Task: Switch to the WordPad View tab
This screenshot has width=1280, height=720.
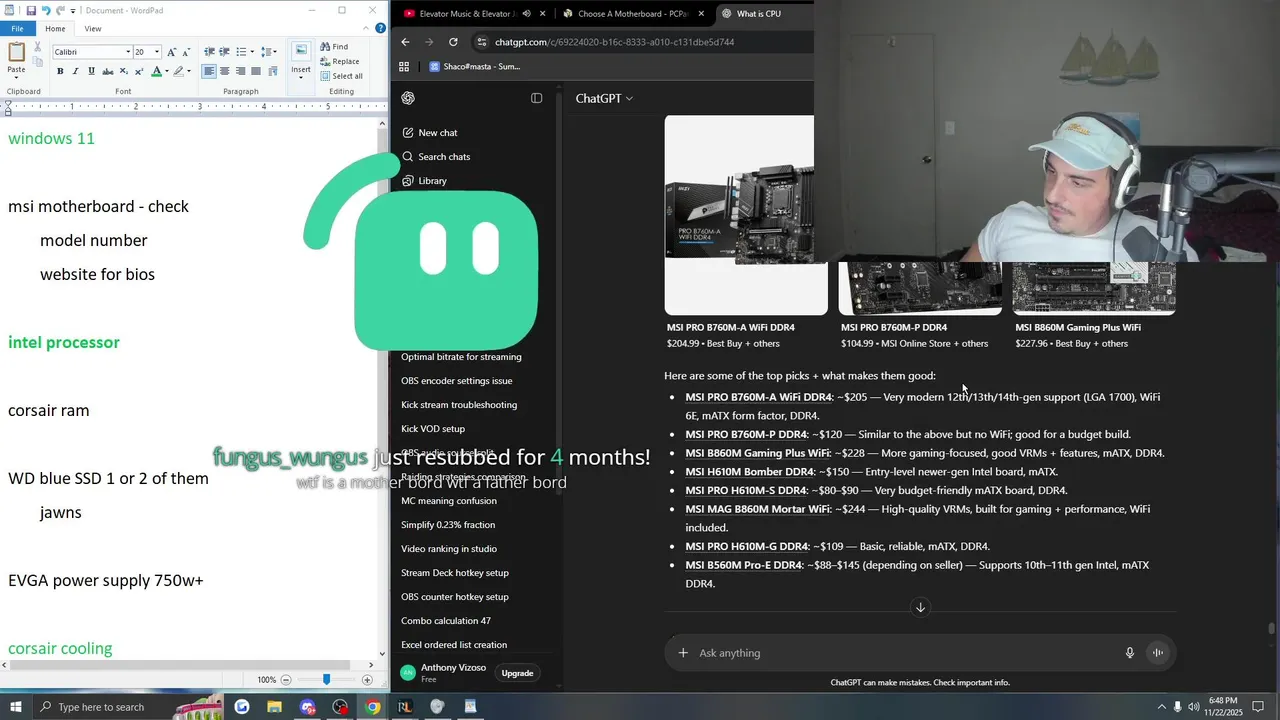Action: 93,29
